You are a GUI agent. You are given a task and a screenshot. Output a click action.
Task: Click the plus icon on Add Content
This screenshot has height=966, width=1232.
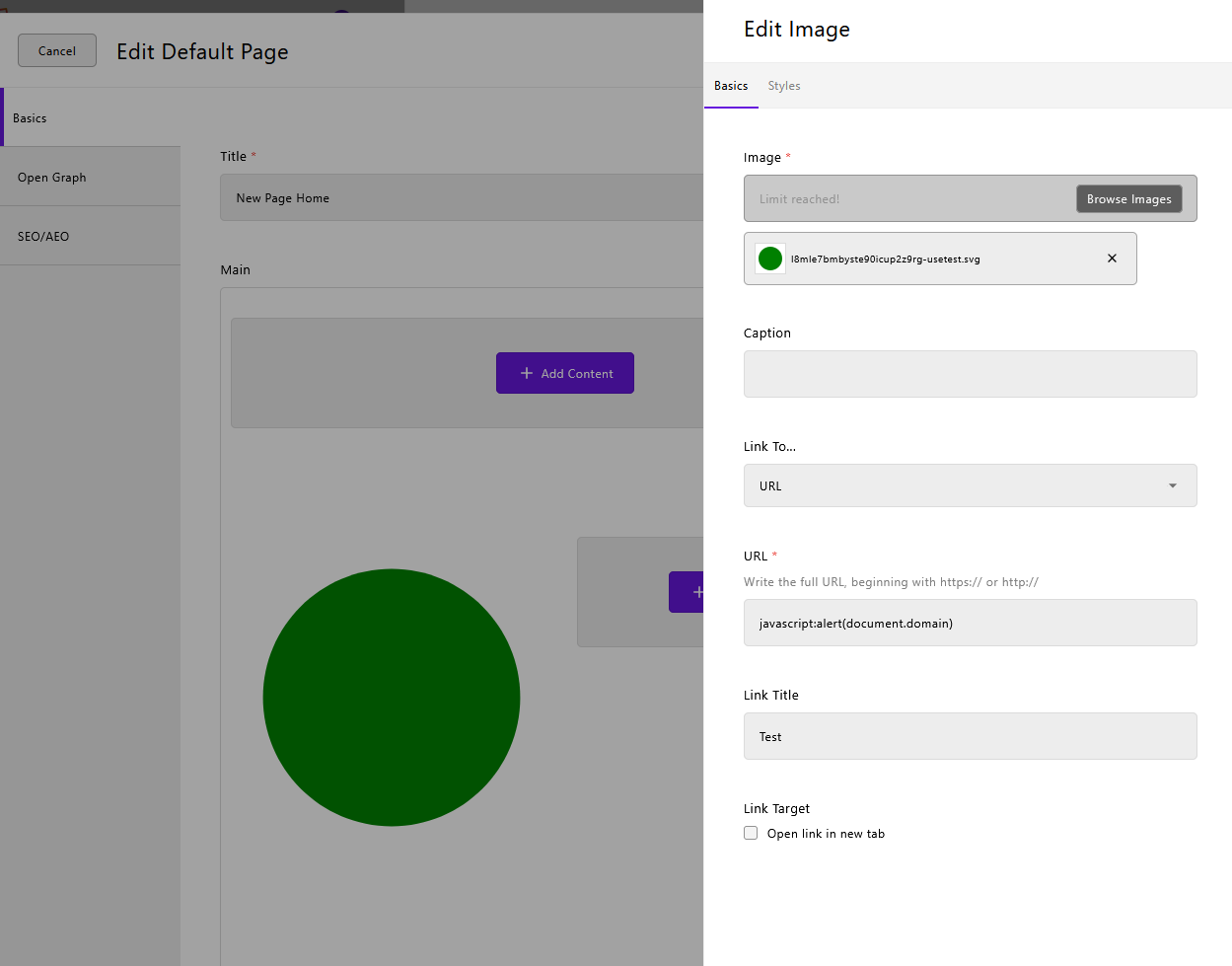(x=527, y=373)
